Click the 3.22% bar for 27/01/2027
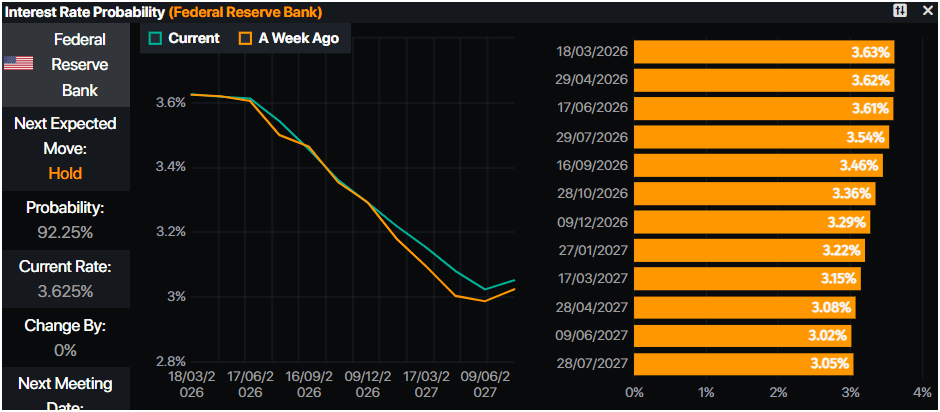940x412 pixels. (x=749, y=251)
